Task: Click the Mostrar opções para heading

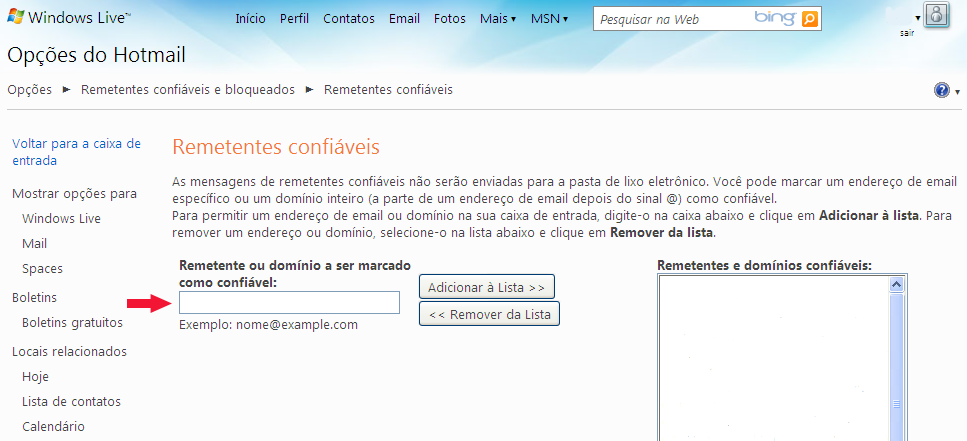Action: pos(75,194)
